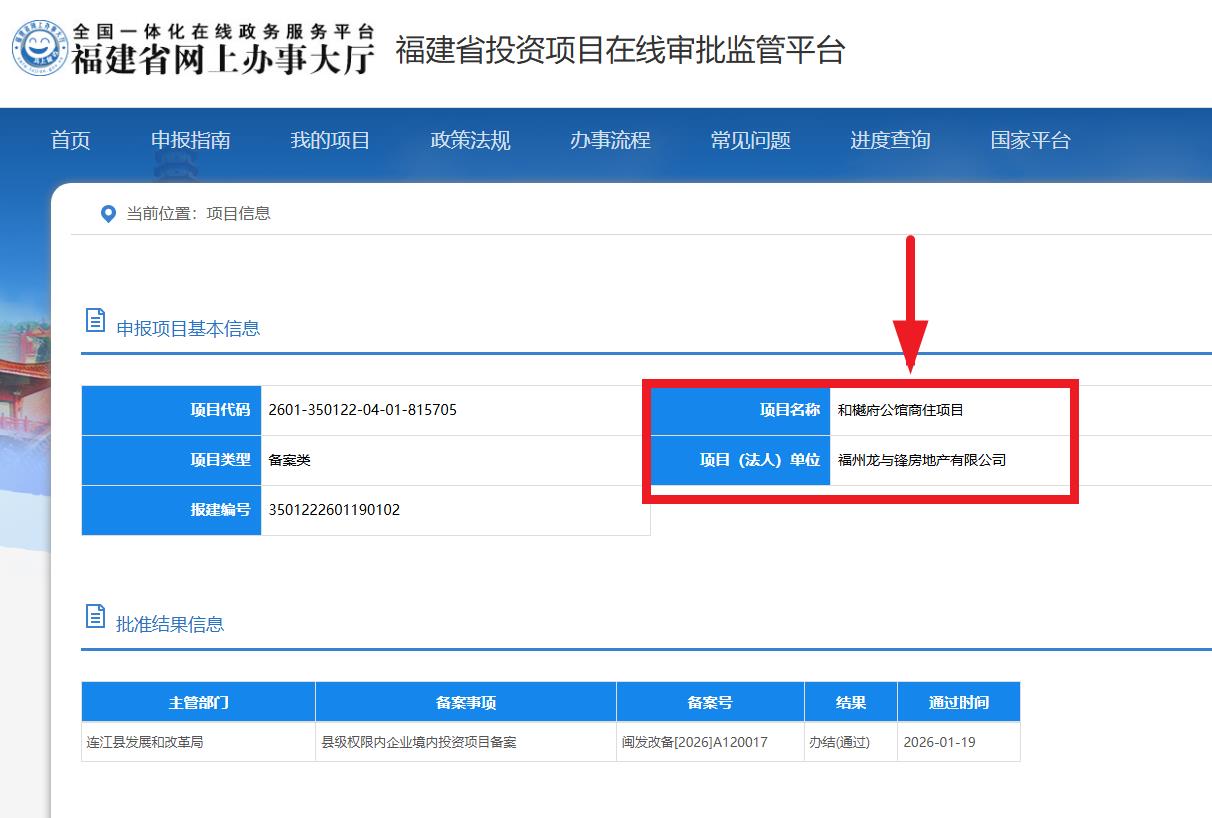Click the project name 和樾府公馆商住项目

coord(901,410)
